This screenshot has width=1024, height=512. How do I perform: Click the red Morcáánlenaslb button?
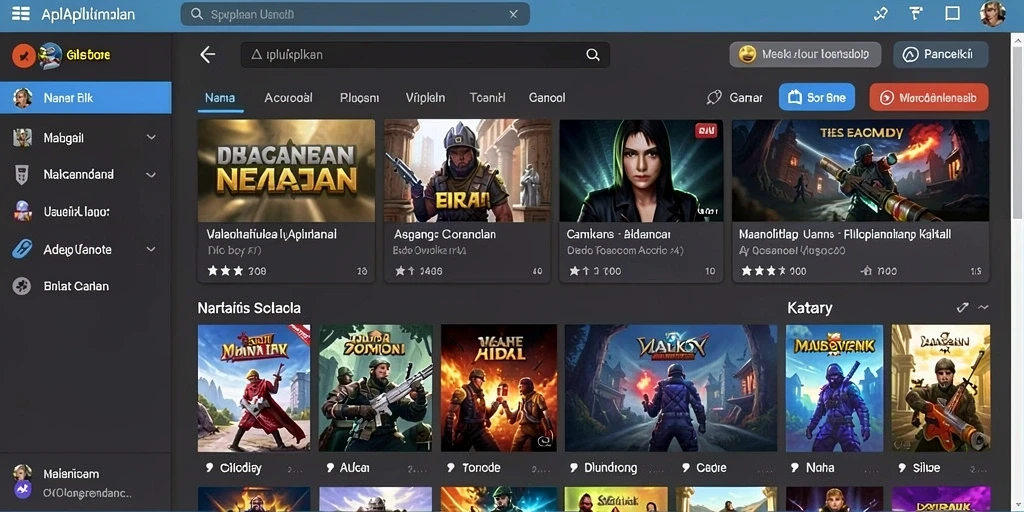pyautogui.click(x=929, y=98)
